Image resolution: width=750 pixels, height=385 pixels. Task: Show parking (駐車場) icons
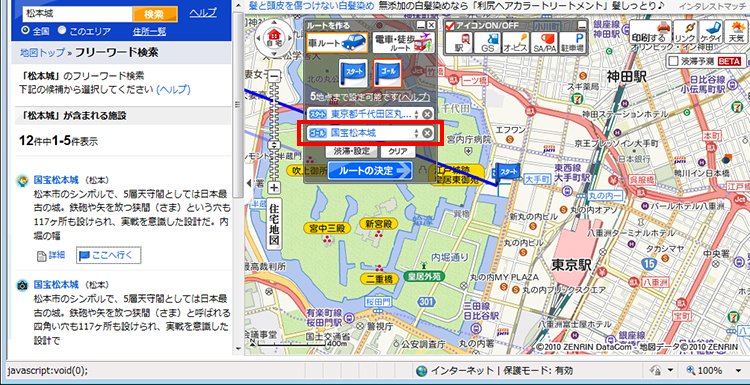[573, 43]
